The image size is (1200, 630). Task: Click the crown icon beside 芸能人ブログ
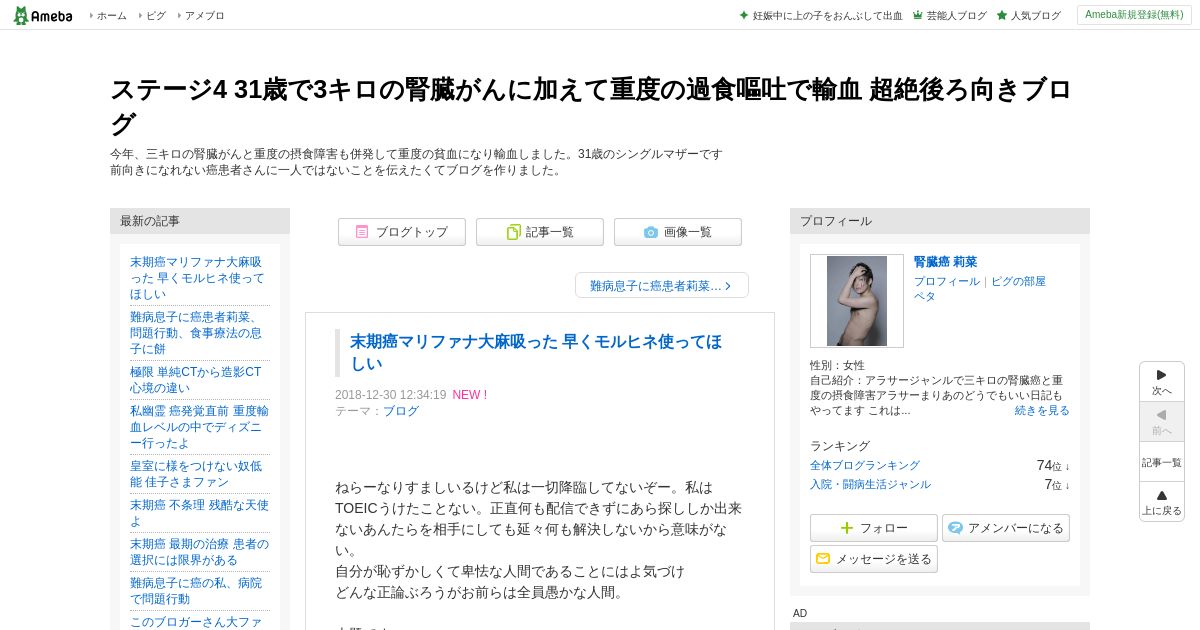tap(918, 15)
